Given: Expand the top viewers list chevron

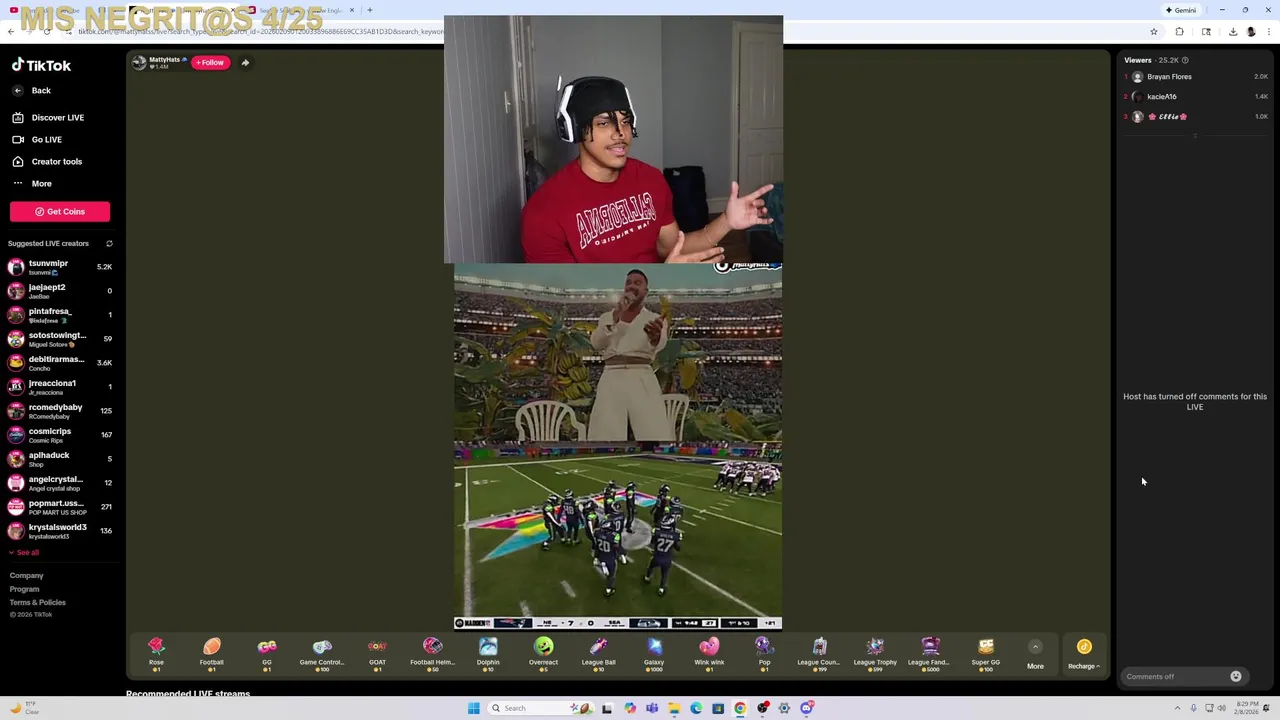Looking at the screenshot, I should click(1195, 135).
